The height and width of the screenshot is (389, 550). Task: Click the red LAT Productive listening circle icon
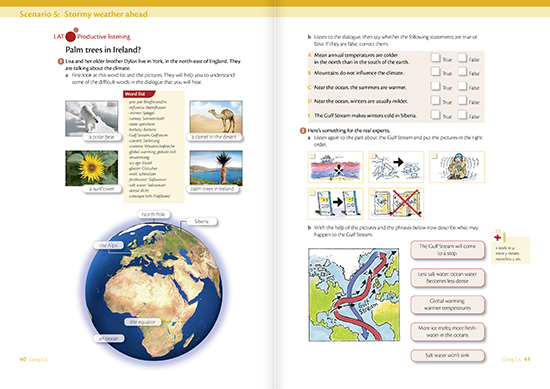pos(71,36)
